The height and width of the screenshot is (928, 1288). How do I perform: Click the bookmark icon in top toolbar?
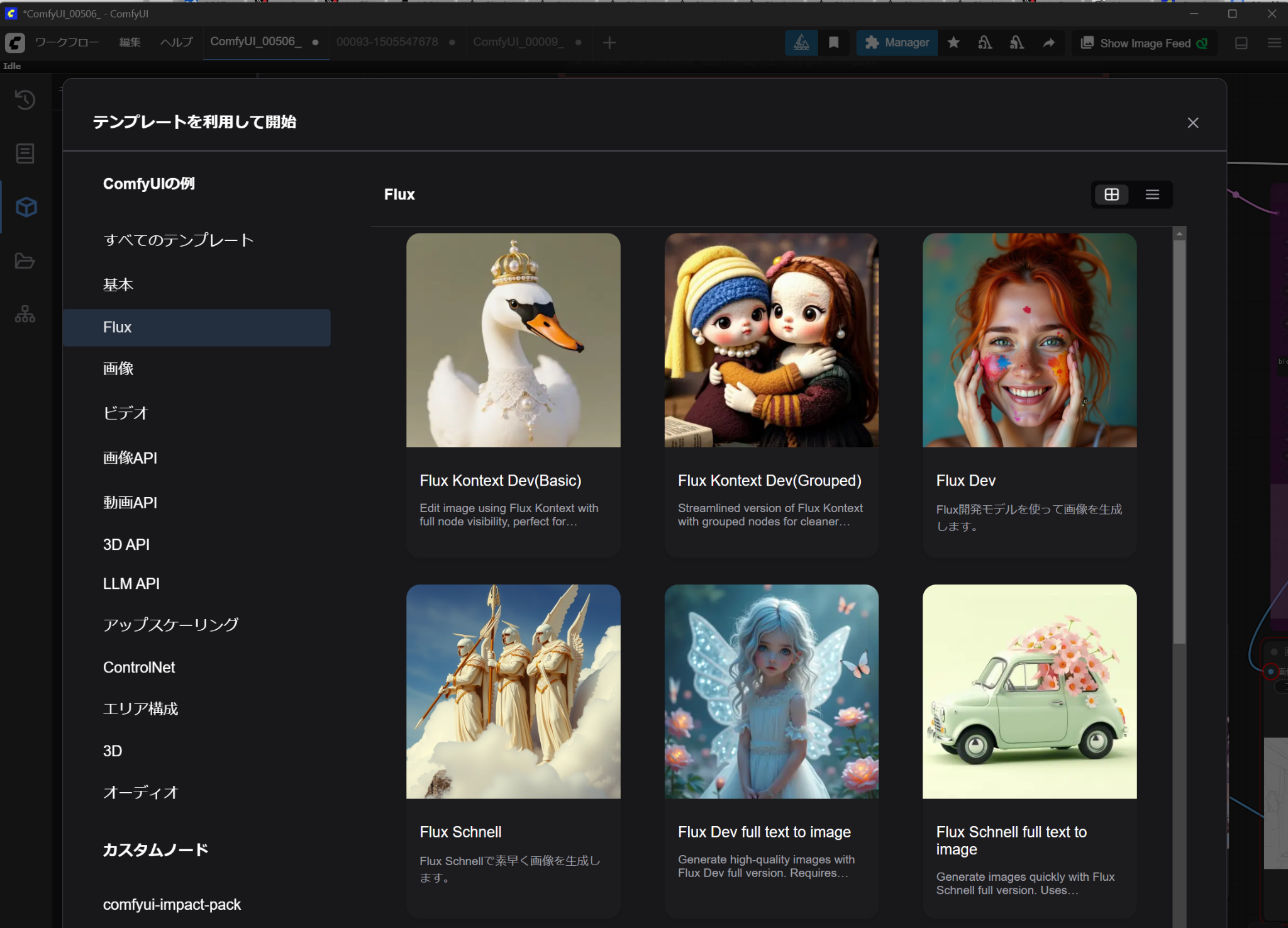click(x=833, y=43)
